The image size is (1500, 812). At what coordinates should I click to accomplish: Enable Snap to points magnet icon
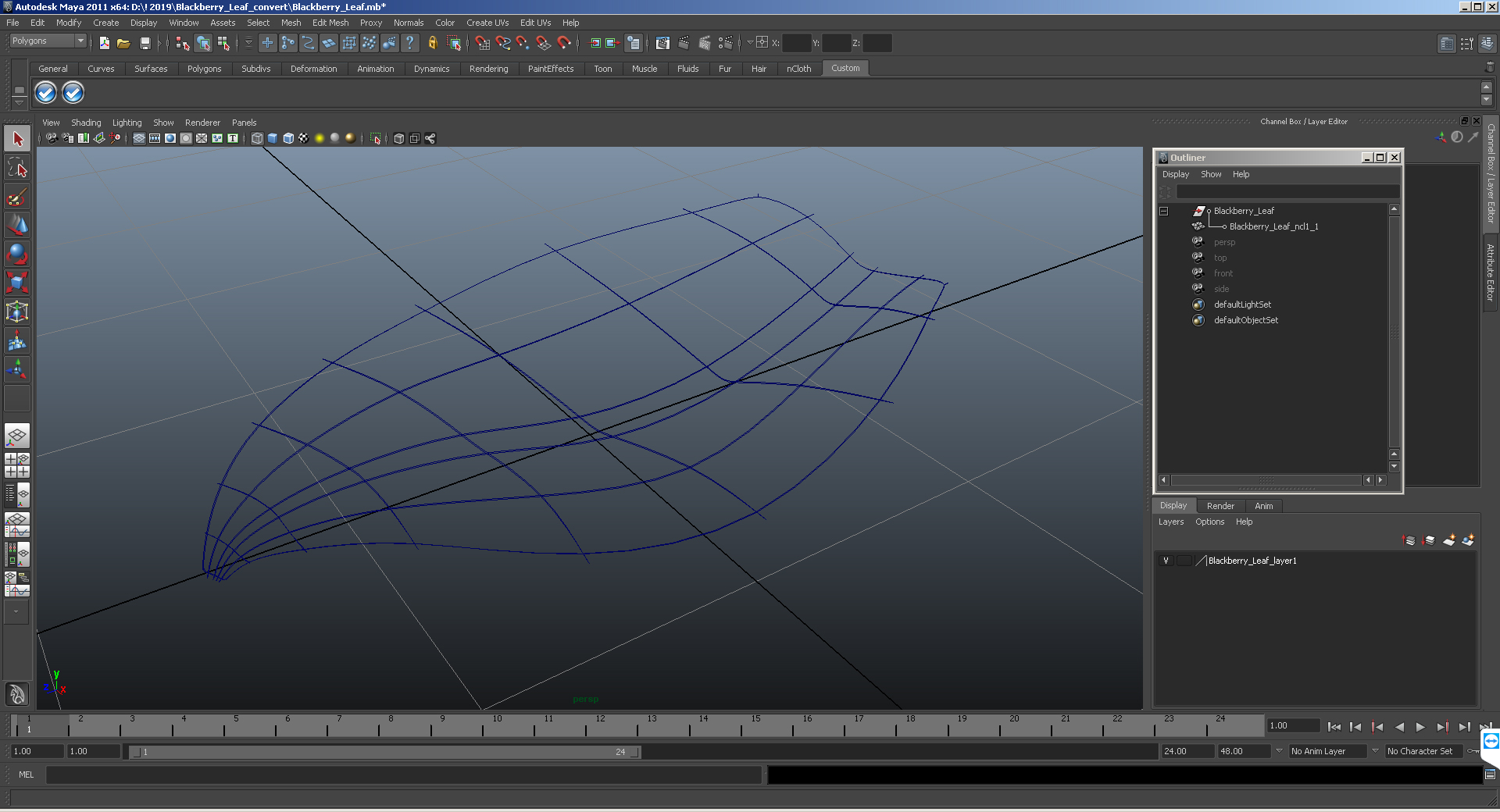click(523, 43)
